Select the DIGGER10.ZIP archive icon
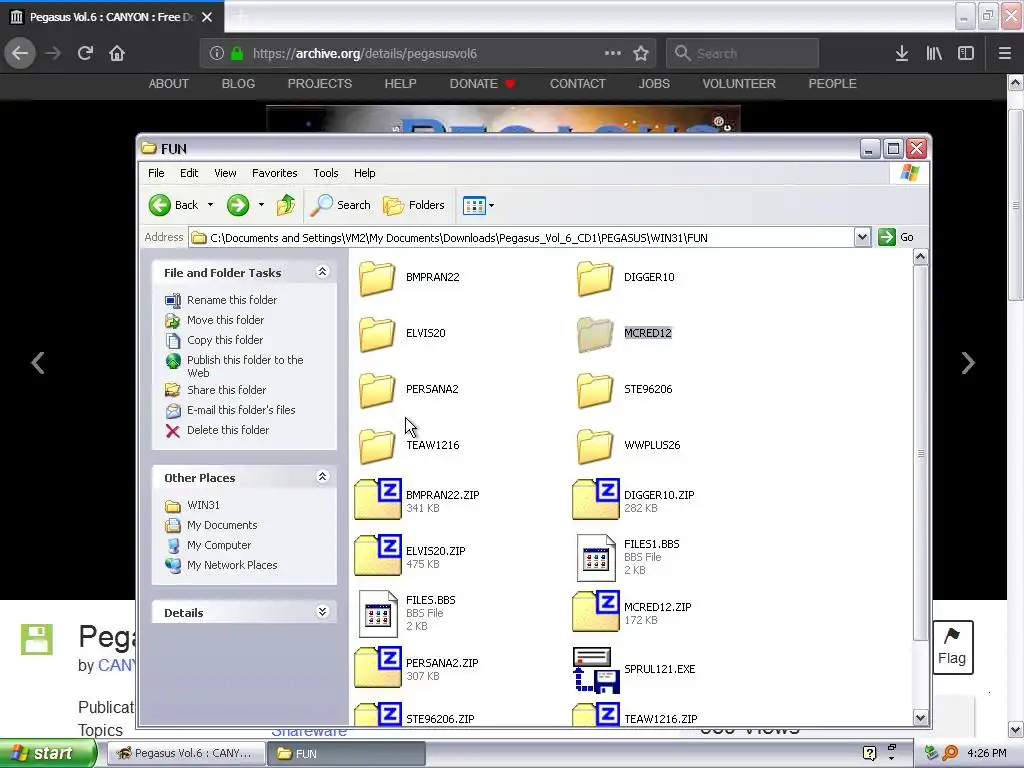The image size is (1024, 768). click(596, 500)
